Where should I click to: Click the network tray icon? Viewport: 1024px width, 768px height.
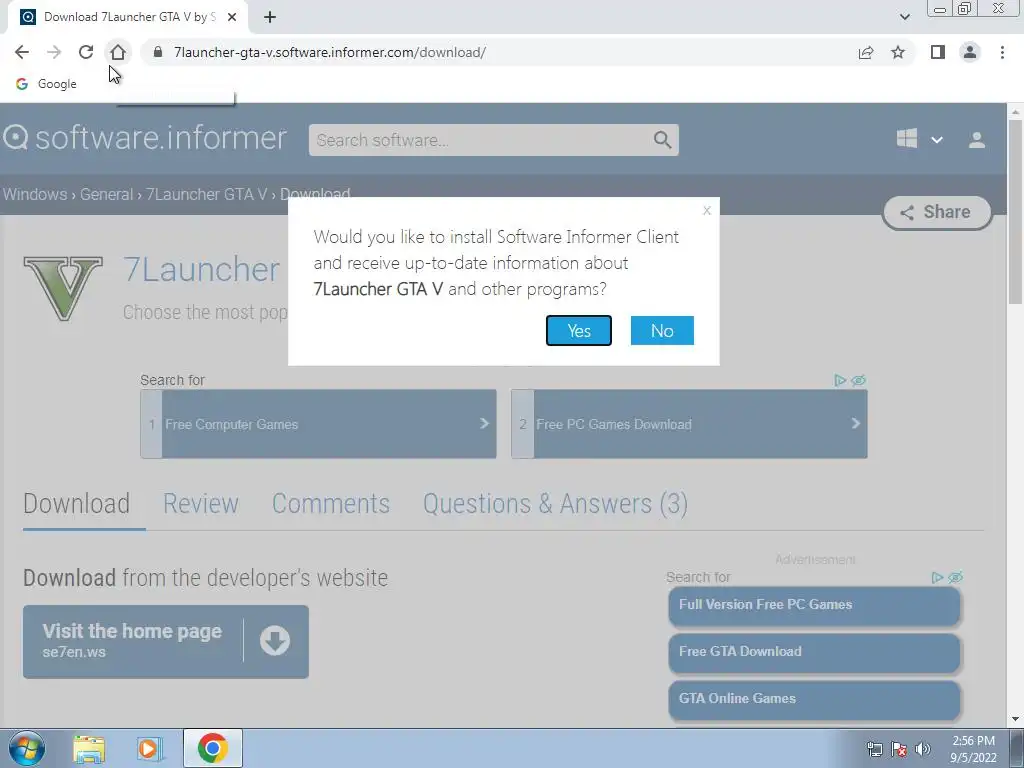tap(874, 749)
